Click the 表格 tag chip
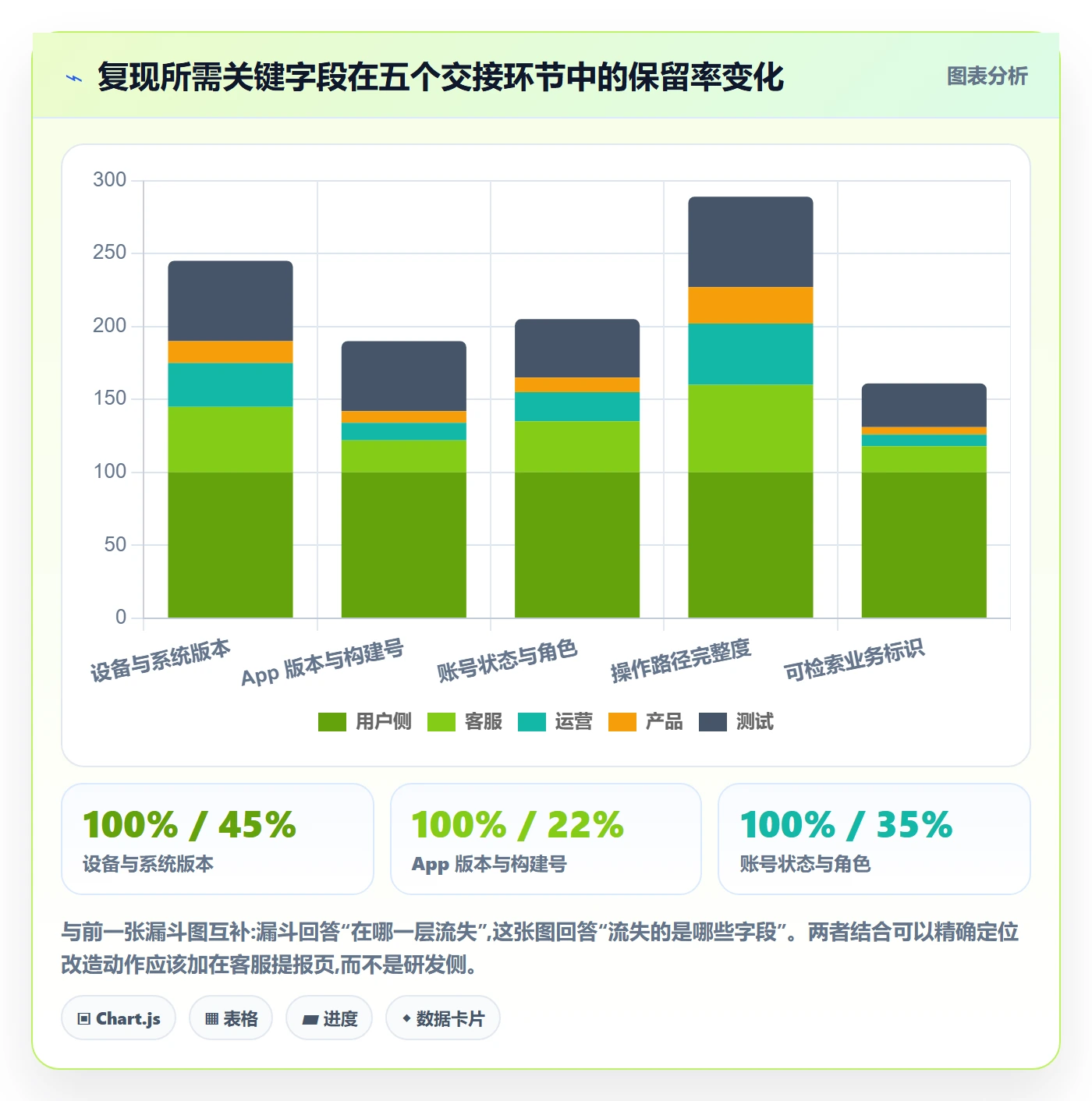This screenshot has width=1092, height=1101. coord(231,1018)
